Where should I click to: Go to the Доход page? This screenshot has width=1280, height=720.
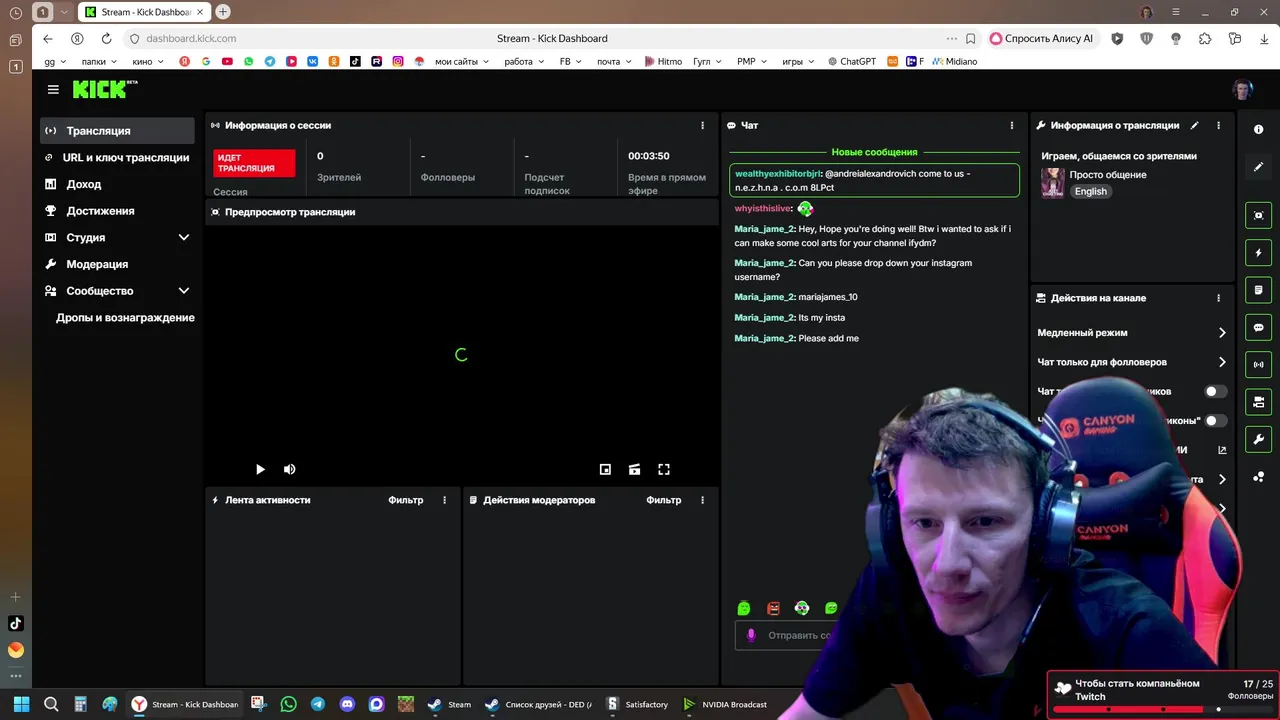117,184
